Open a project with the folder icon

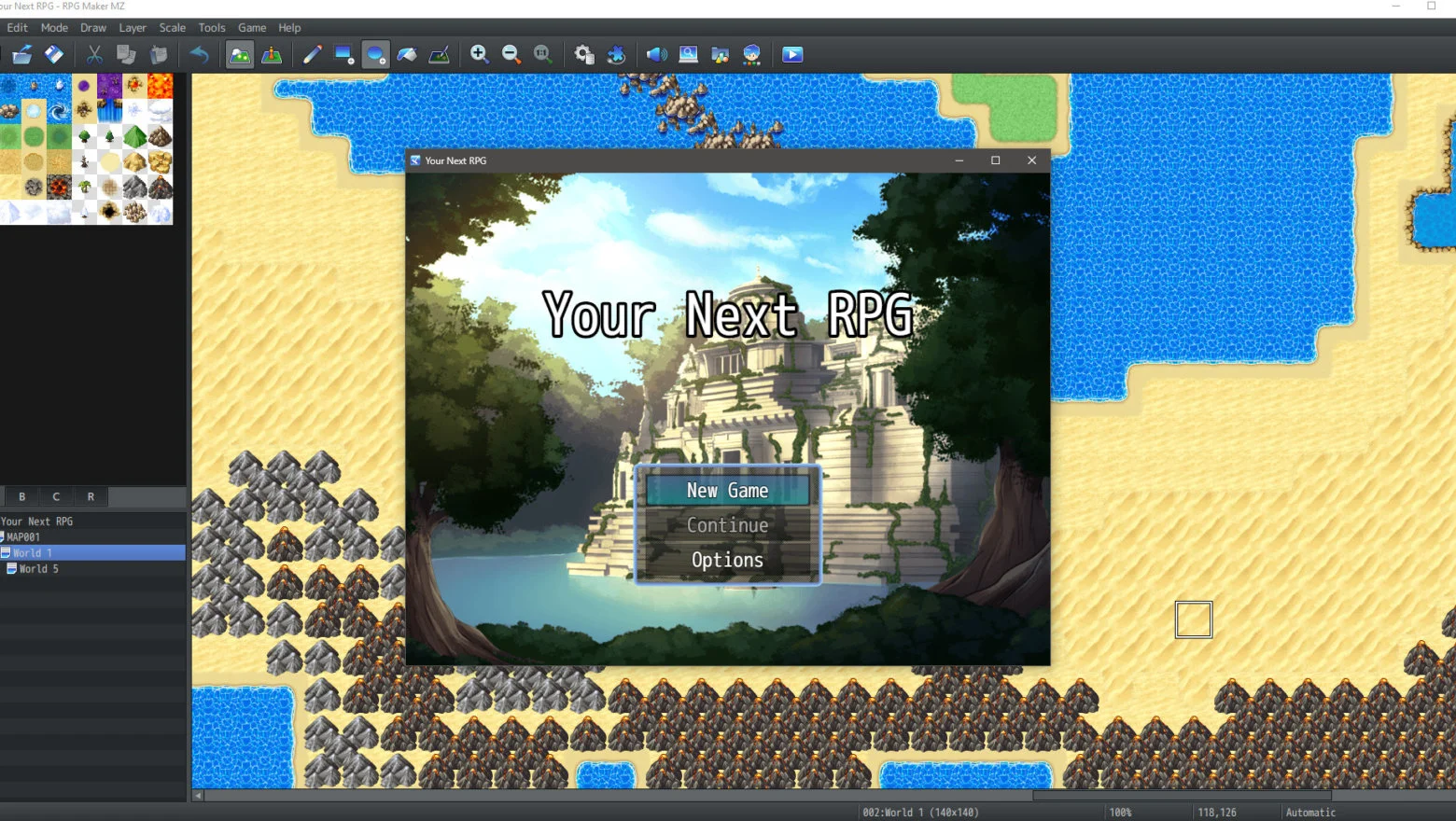click(x=21, y=54)
